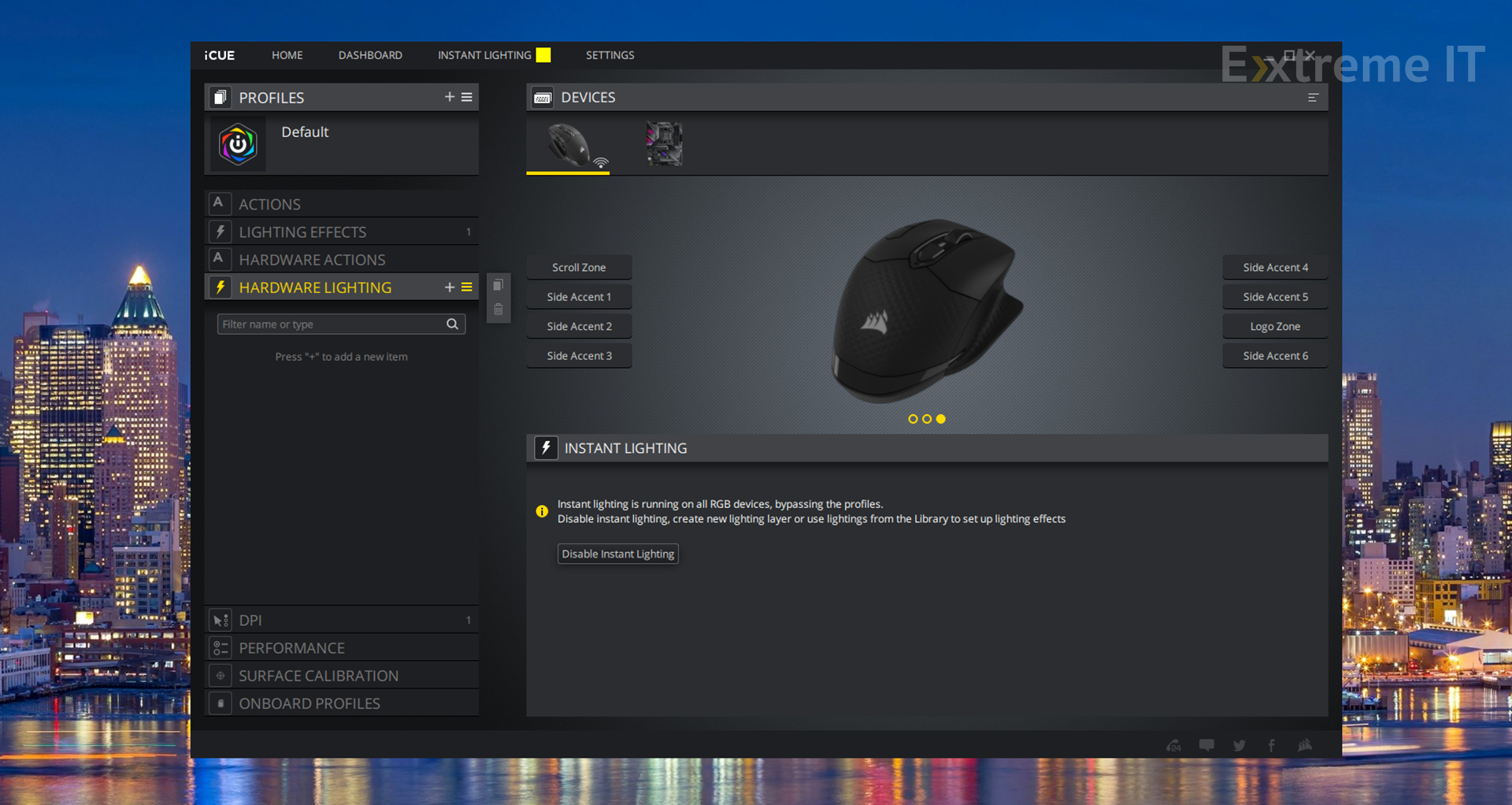Click the DPI cursor icon
Screen dimensions: 1512x805
point(220,620)
